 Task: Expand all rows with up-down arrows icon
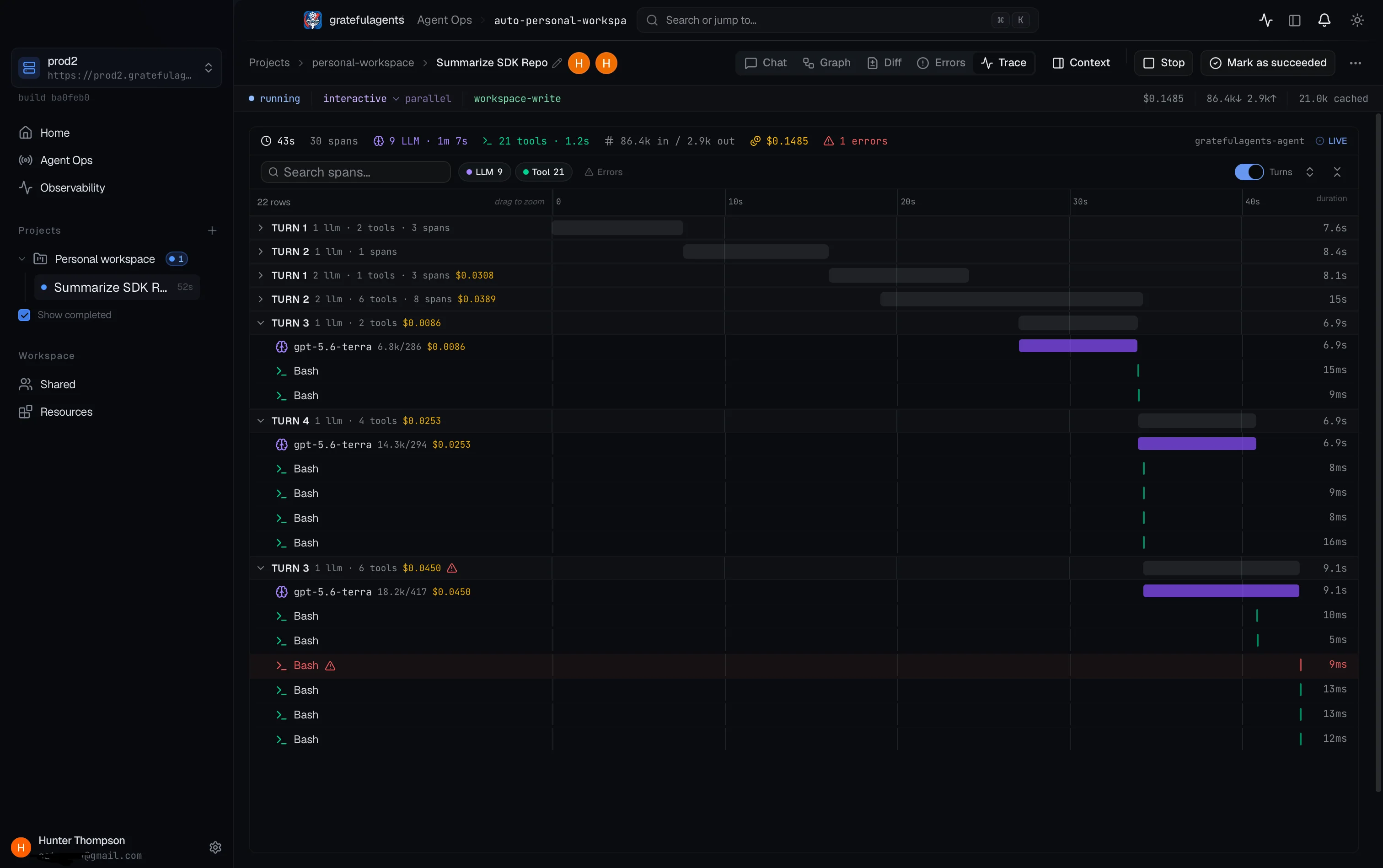click(x=1309, y=172)
